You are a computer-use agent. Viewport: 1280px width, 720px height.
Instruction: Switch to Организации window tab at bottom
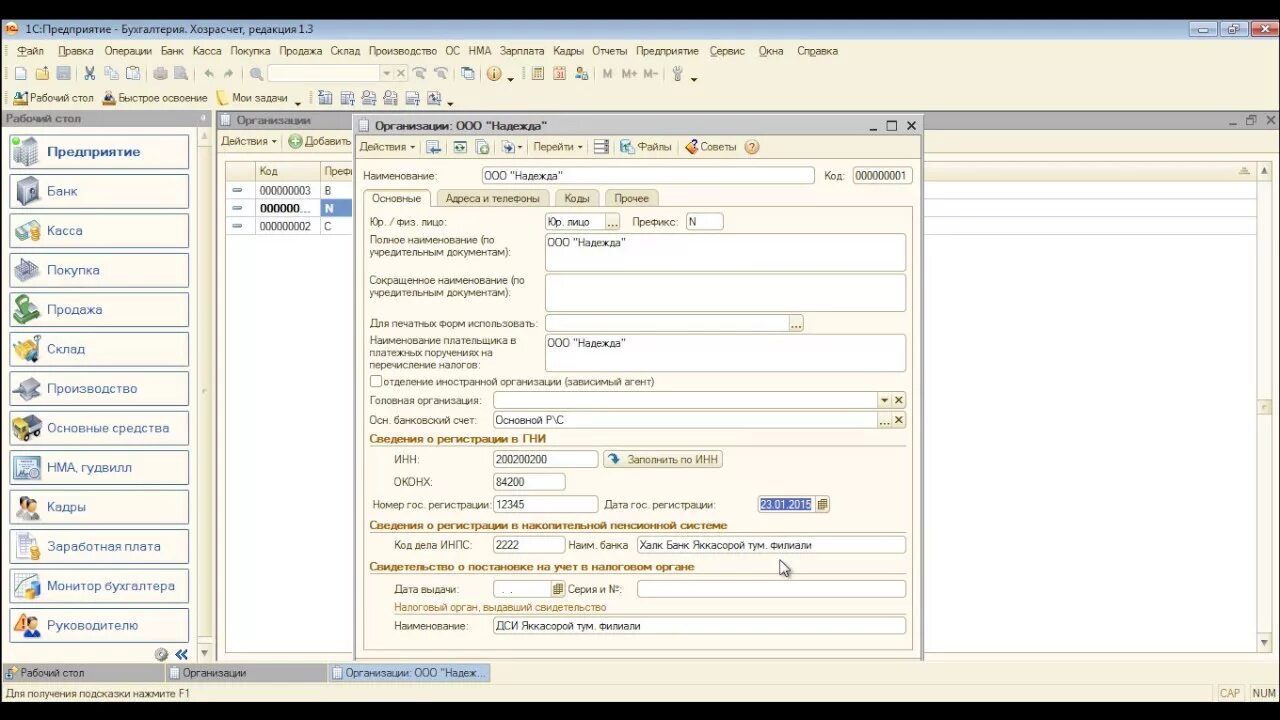(x=245, y=673)
